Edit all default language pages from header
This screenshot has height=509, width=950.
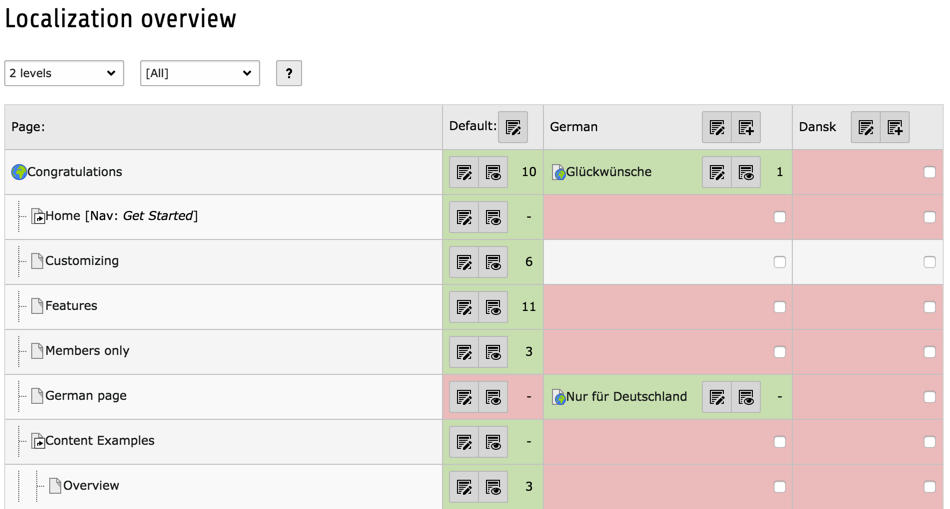point(513,127)
